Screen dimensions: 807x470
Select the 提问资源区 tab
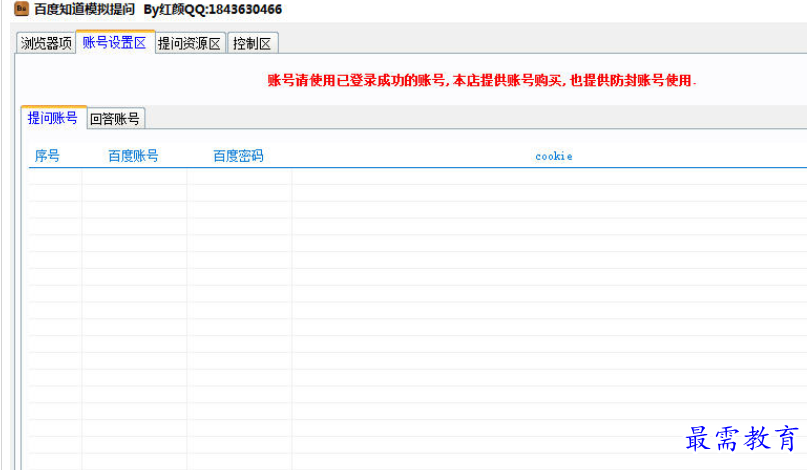(189, 43)
